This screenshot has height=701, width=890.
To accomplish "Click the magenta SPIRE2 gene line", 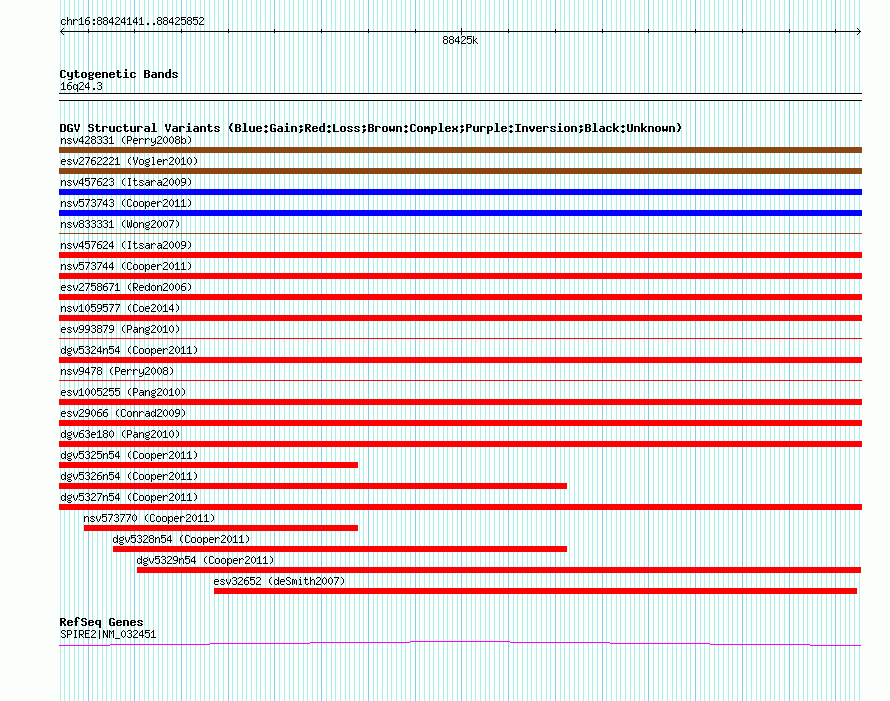I will [x=460, y=643].
